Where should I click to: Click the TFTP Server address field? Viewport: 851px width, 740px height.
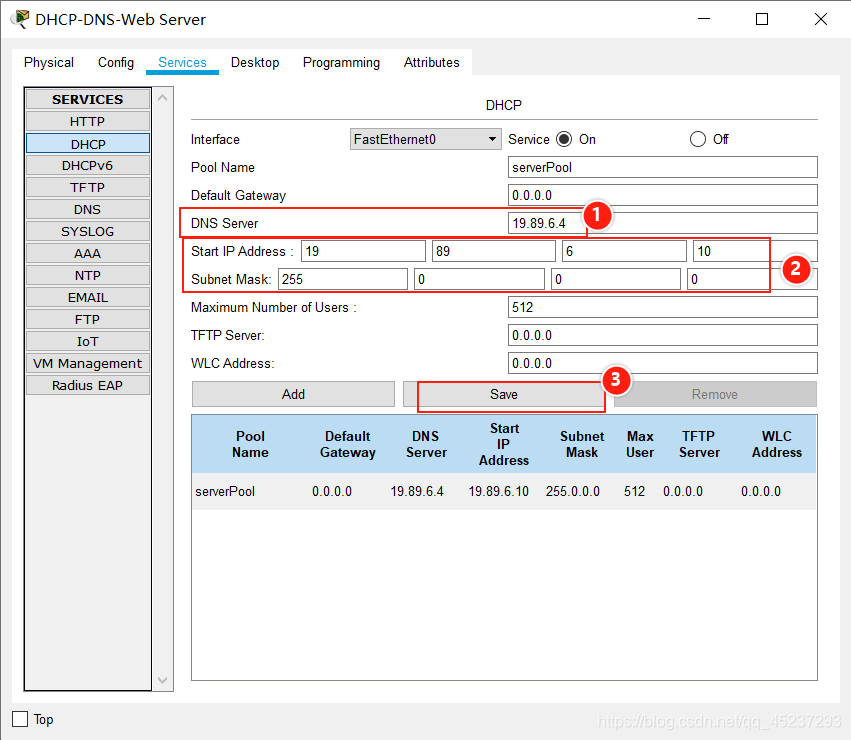tap(663, 336)
